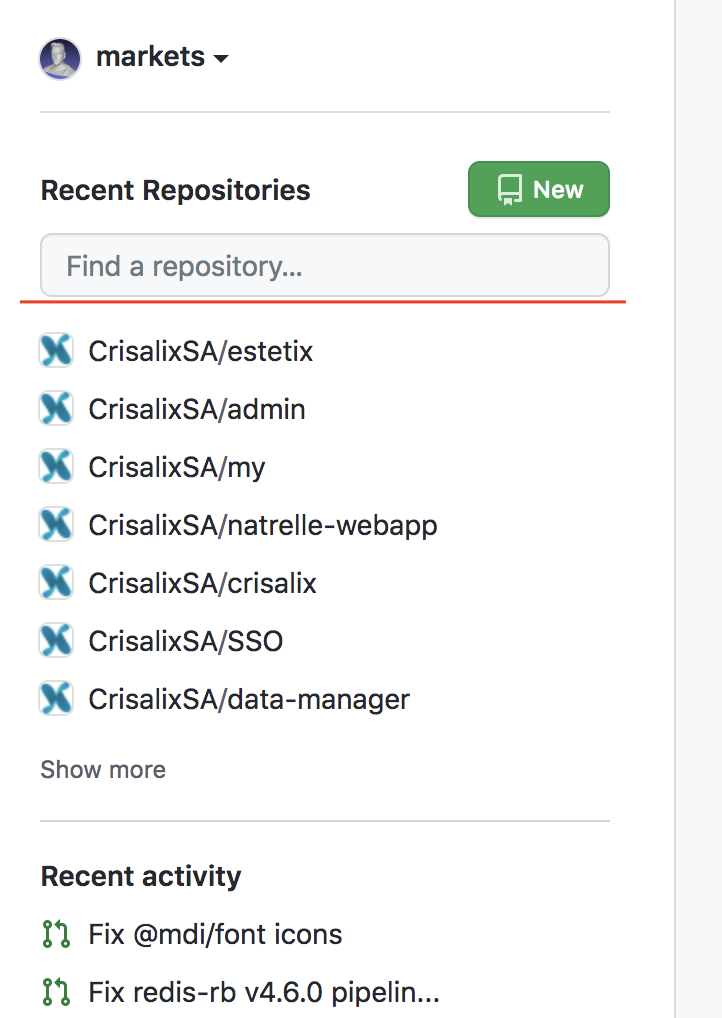Viewport: 722px width, 1018px height.
Task: Open the CrisalixSA/SSO repository
Action: click(186, 641)
